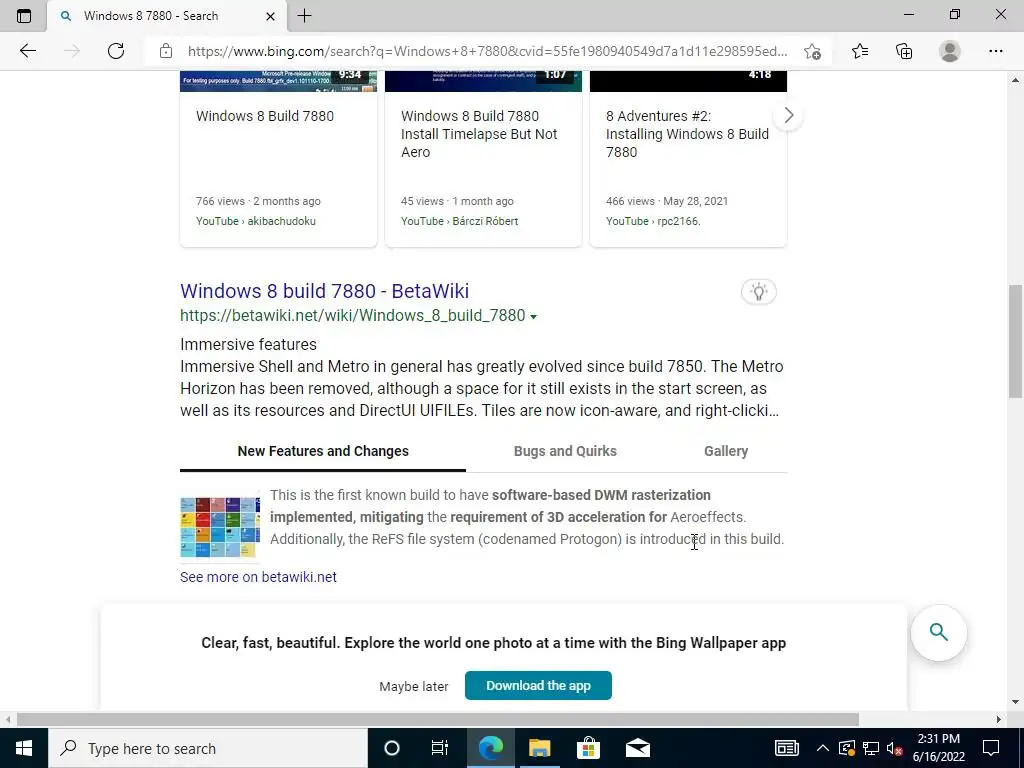
Task: Switch to New Features and Changes tab
Action: (x=323, y=451)
